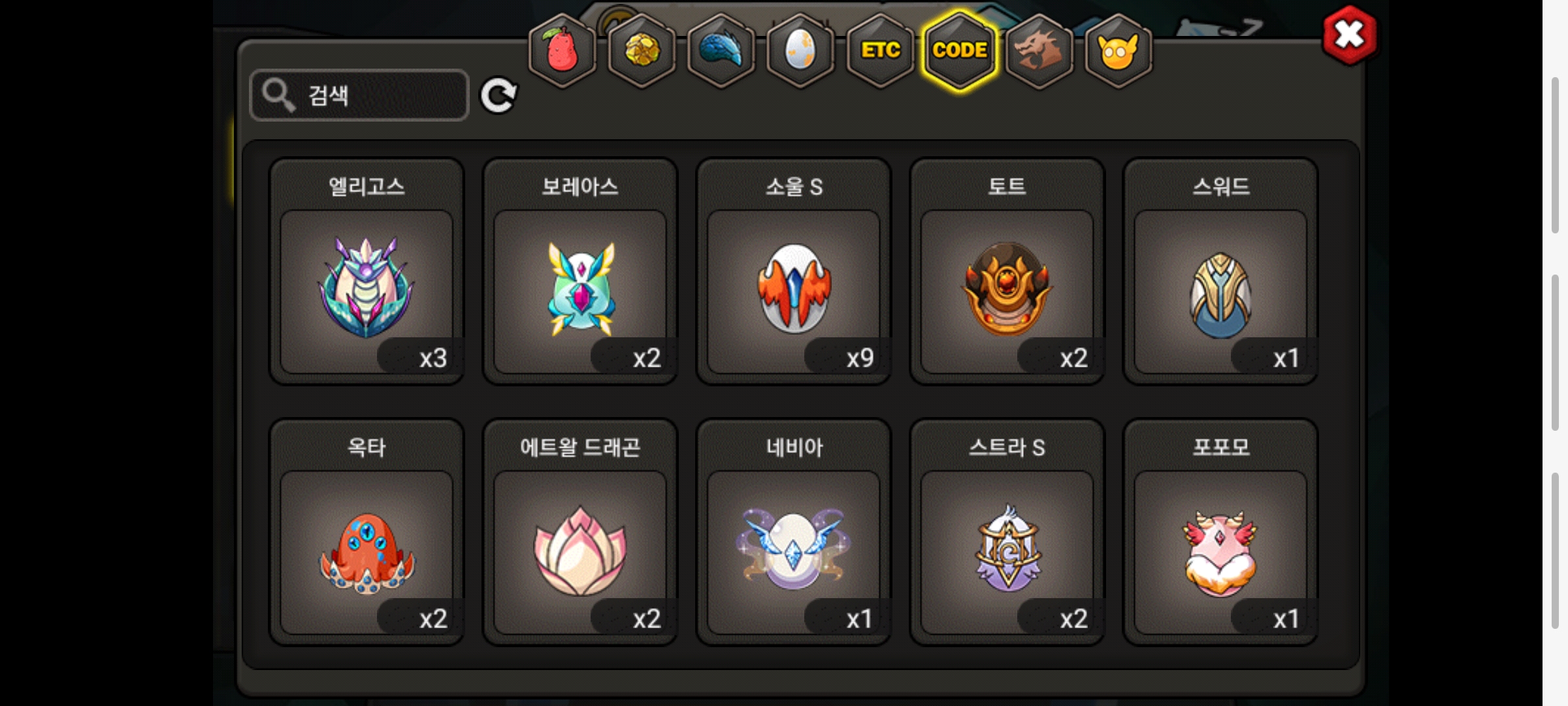
Task: Choose the 스워드 egg item
Action: pos(1220,271)
